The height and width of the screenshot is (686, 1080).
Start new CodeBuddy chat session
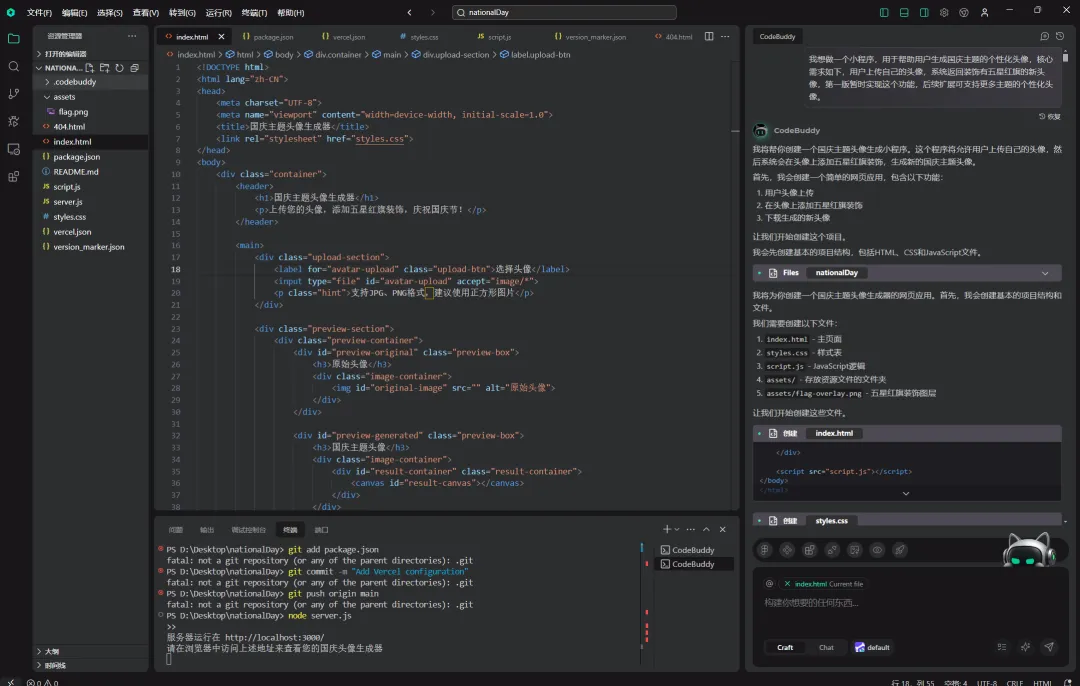click(x=1044, y=37)
